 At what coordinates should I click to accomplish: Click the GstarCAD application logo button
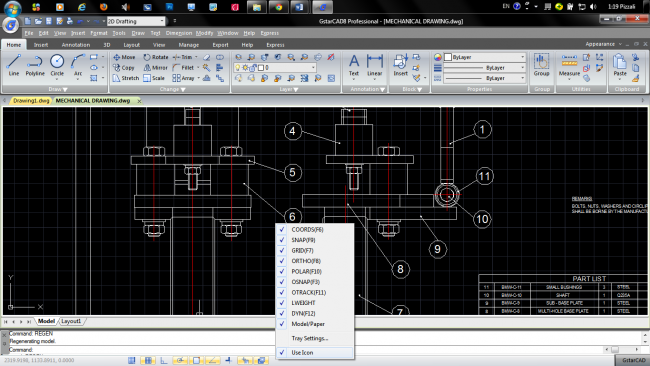pyautogui.click(x=11, y=25)
